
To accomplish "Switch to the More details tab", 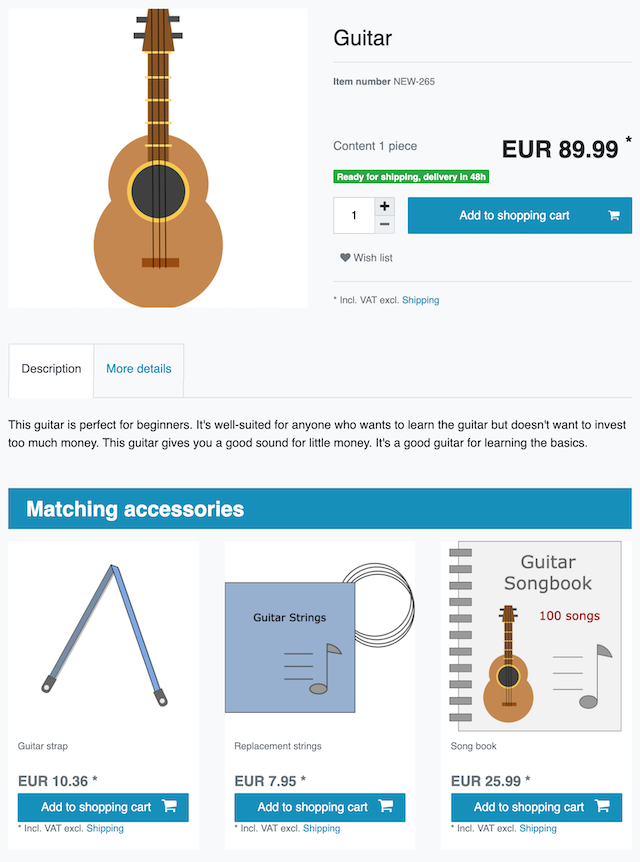I will pos(139,369).
